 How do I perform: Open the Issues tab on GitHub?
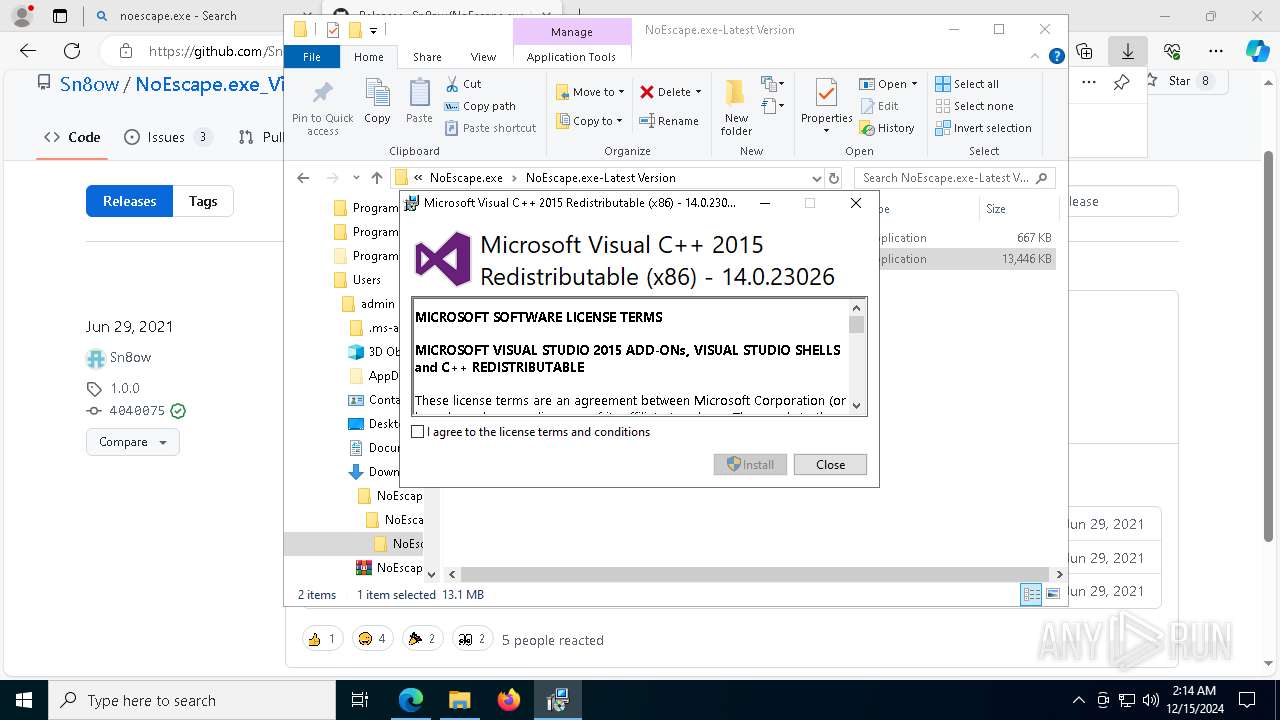point(167,137)
